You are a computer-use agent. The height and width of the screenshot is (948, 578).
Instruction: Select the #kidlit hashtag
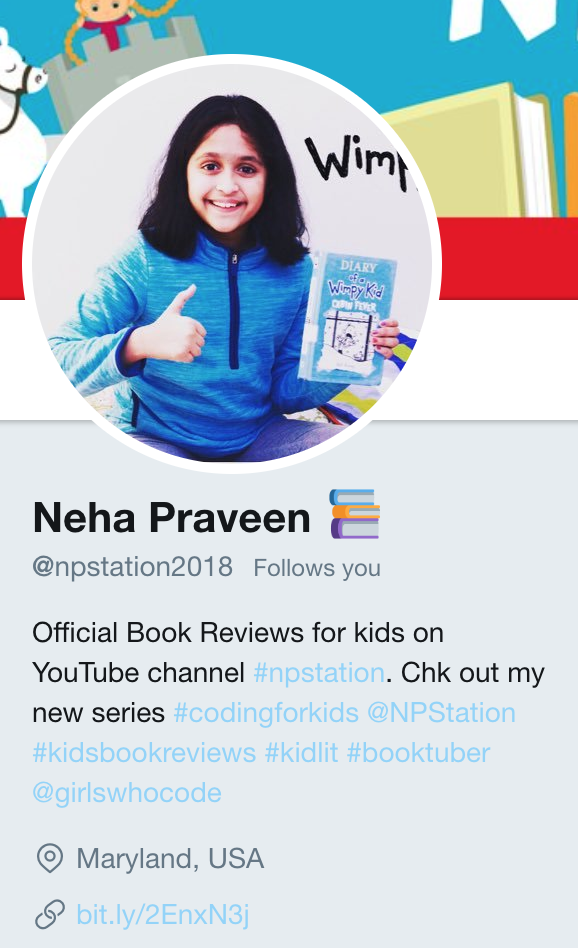tap(301, 753)
